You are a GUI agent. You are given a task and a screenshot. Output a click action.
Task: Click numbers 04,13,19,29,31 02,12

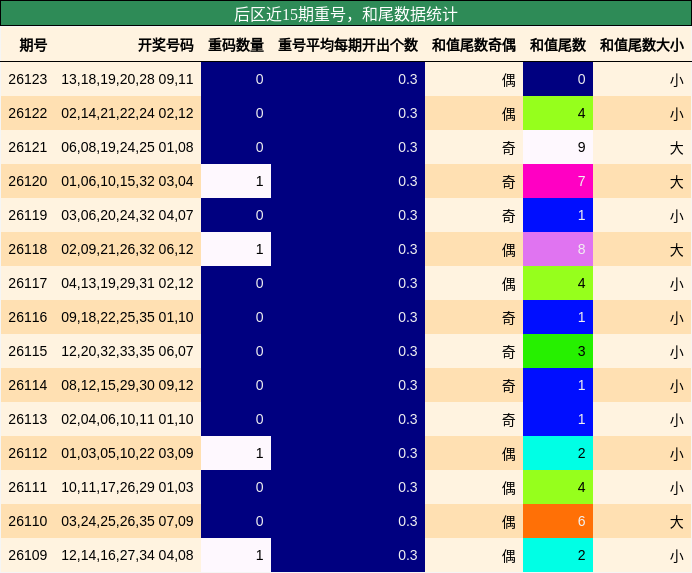coord(127,283)
